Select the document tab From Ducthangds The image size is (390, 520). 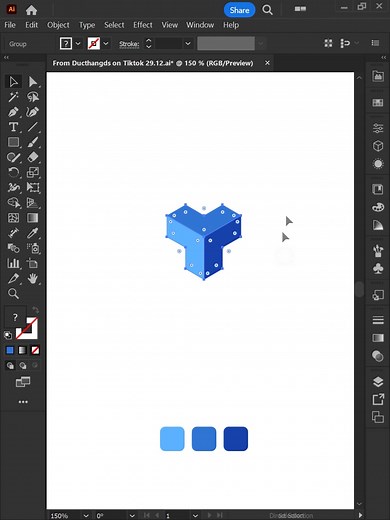point(153,63)
